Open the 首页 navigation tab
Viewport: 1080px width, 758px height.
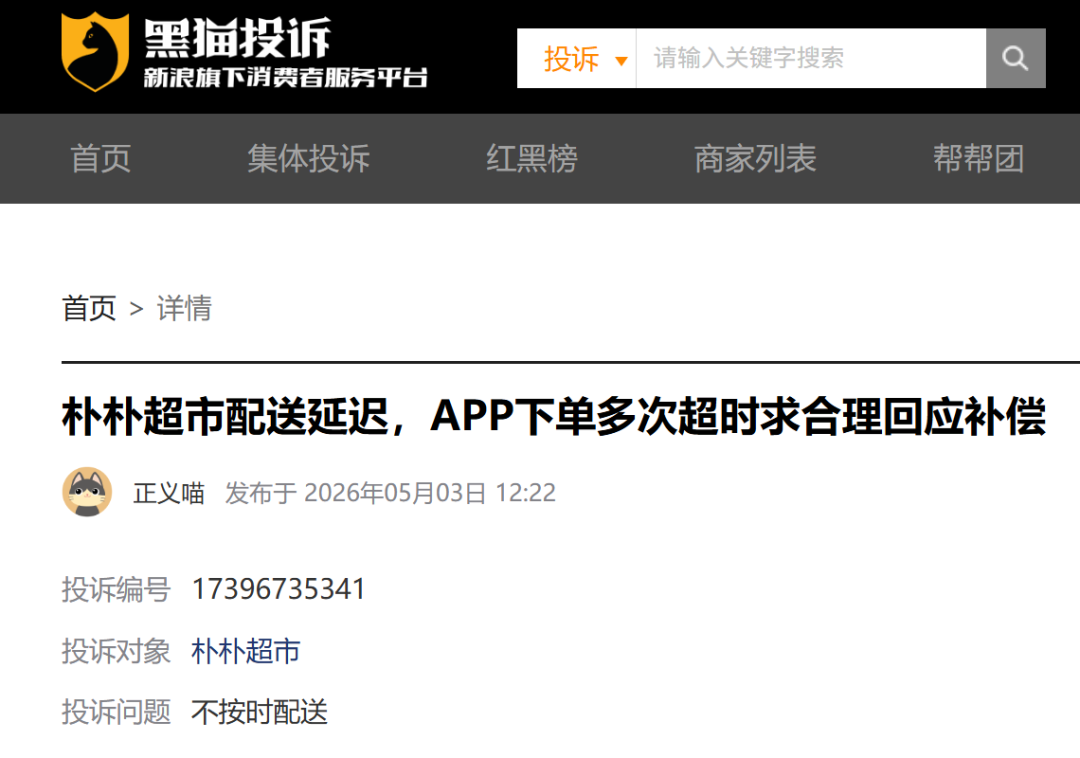pyautogui.click(x=101, y=159)
